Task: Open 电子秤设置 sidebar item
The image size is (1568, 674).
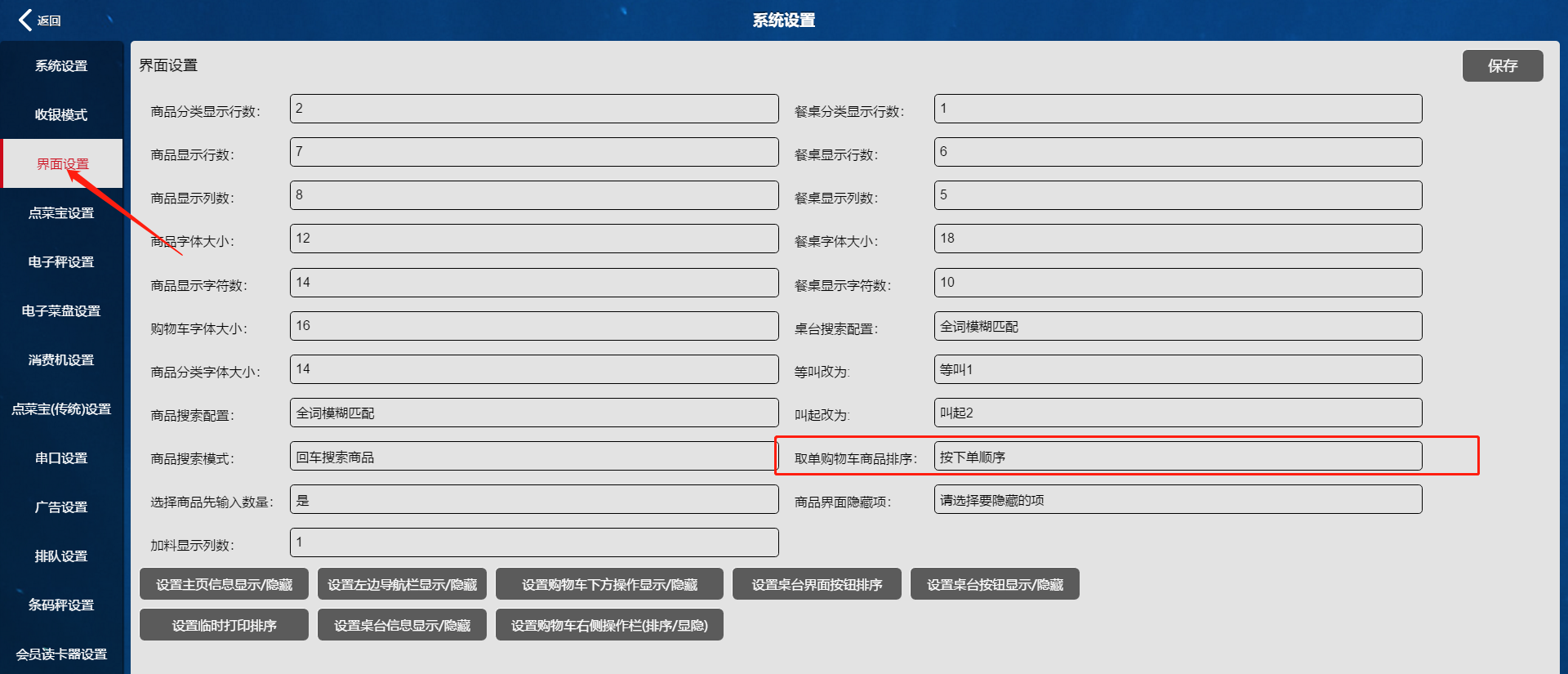Action: 61,262
